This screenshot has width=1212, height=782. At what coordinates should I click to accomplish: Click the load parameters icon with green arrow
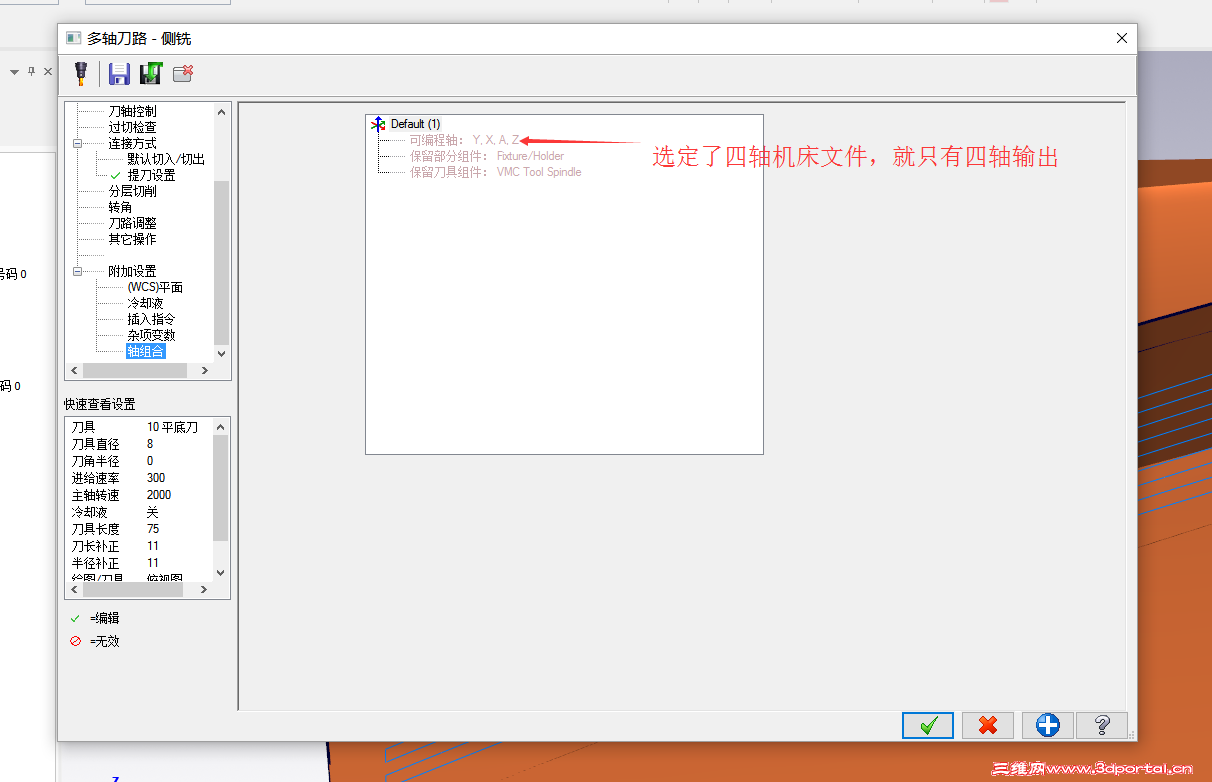pos(151,73)
